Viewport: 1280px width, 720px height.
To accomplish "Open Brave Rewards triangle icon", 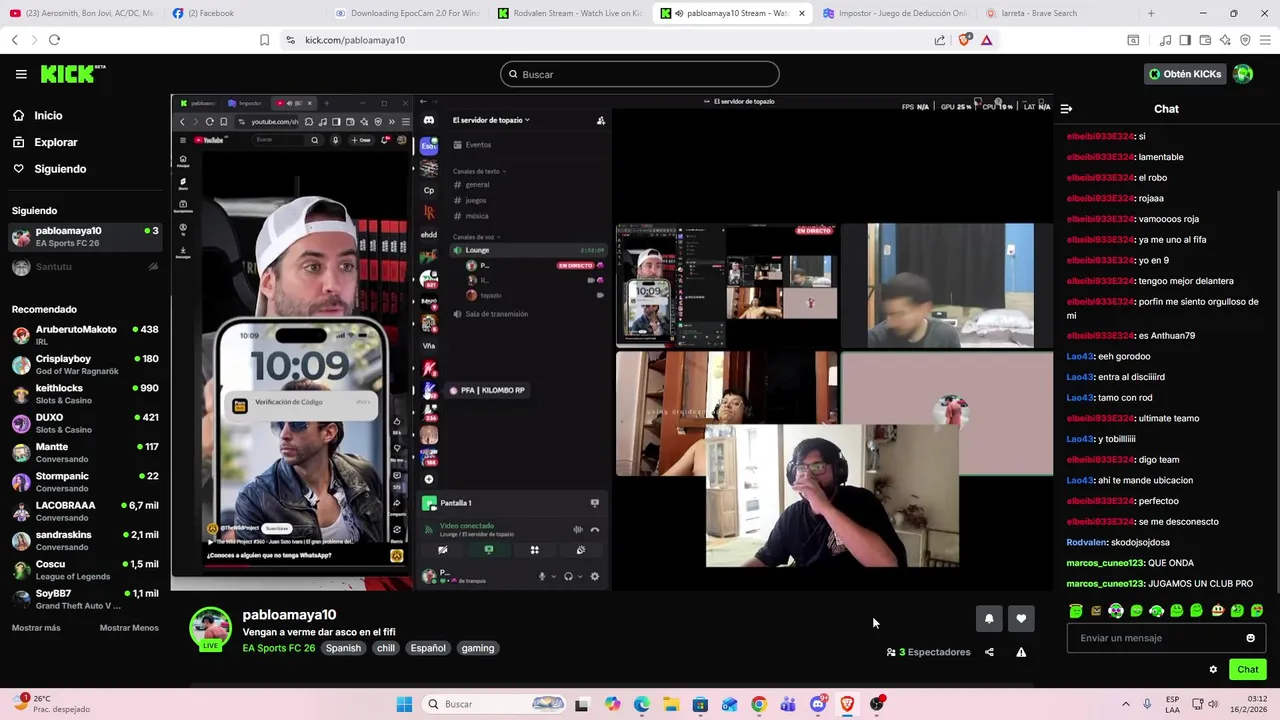I will pos(986,40).
